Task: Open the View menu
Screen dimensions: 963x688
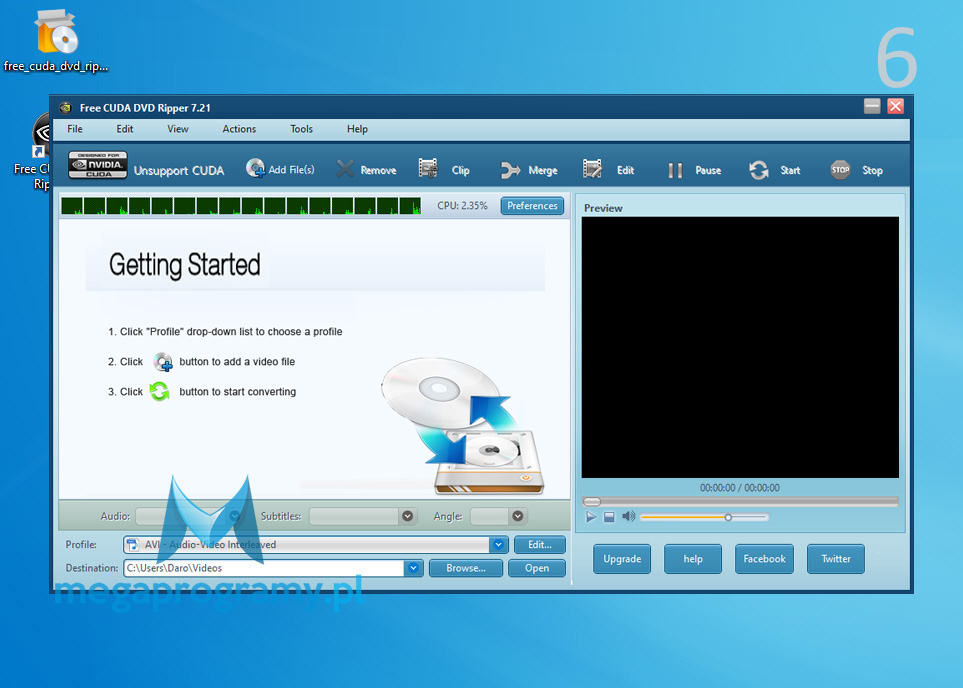Action: 178,129
